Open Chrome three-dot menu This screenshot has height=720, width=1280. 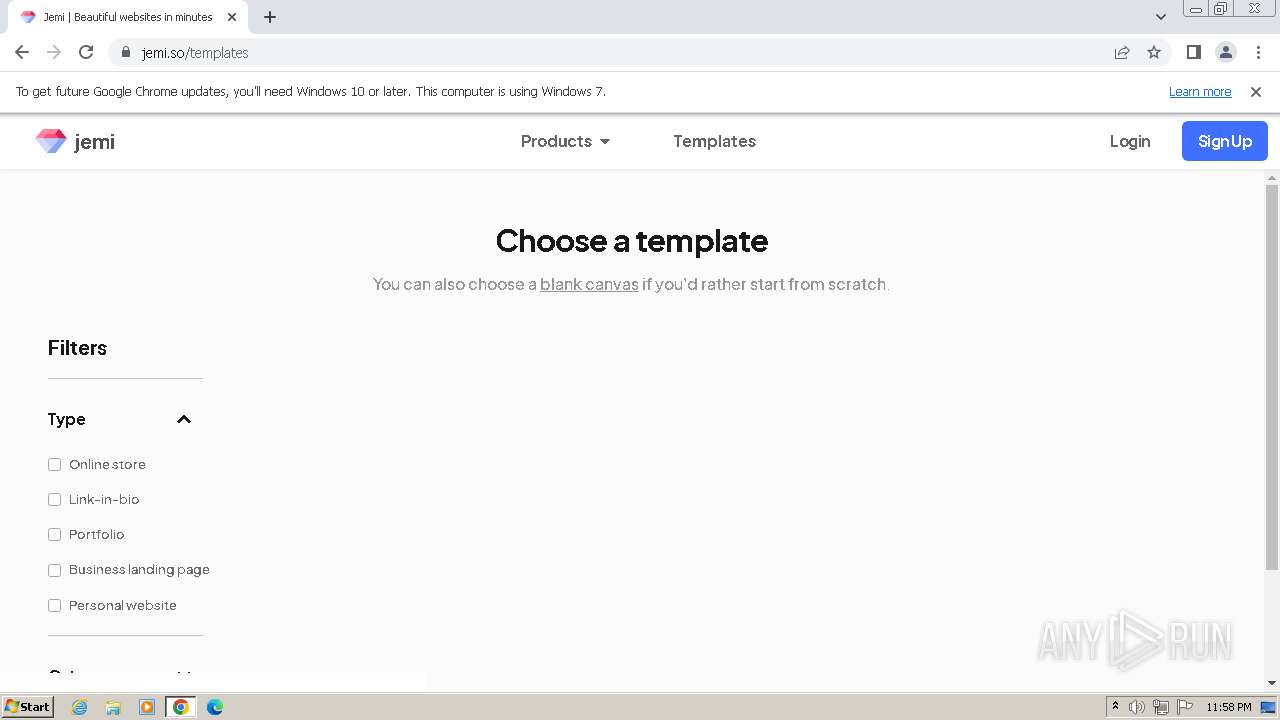1258,52
